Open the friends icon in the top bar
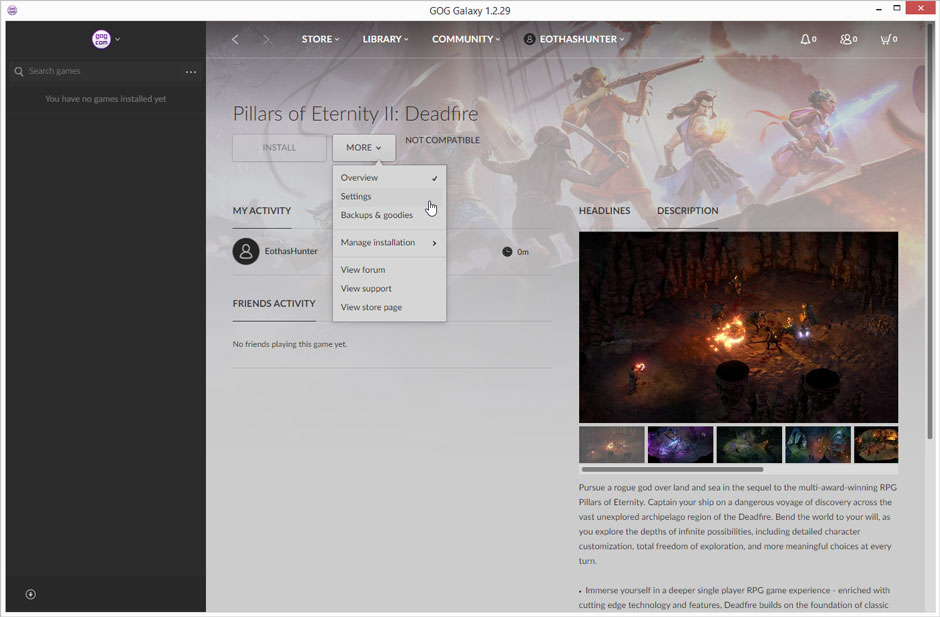 [848, 39]
